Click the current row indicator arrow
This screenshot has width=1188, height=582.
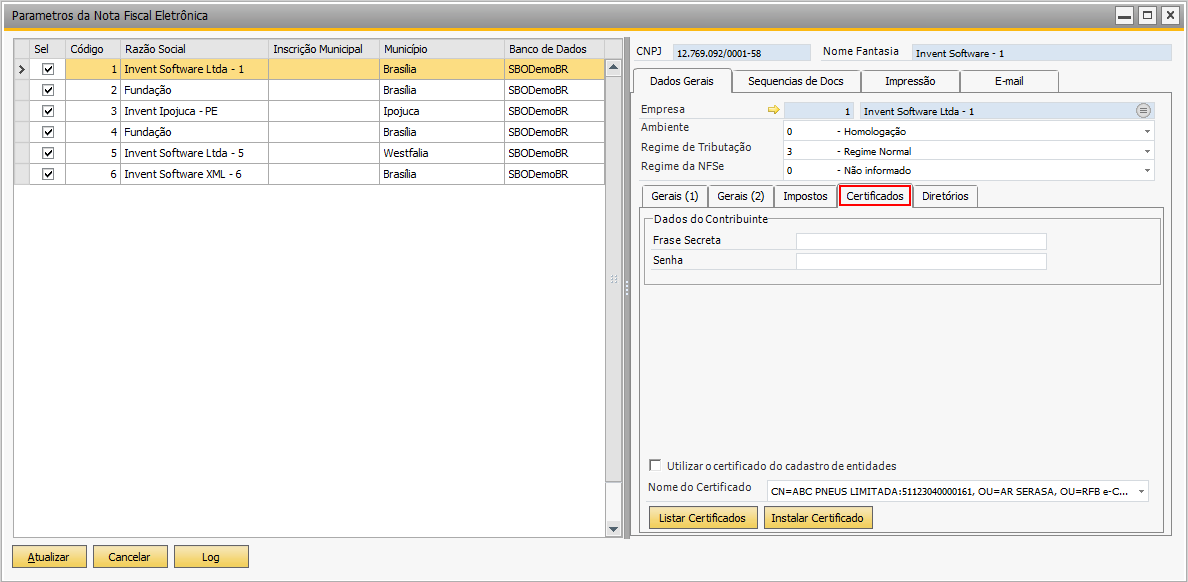click(x=21, y=69)
